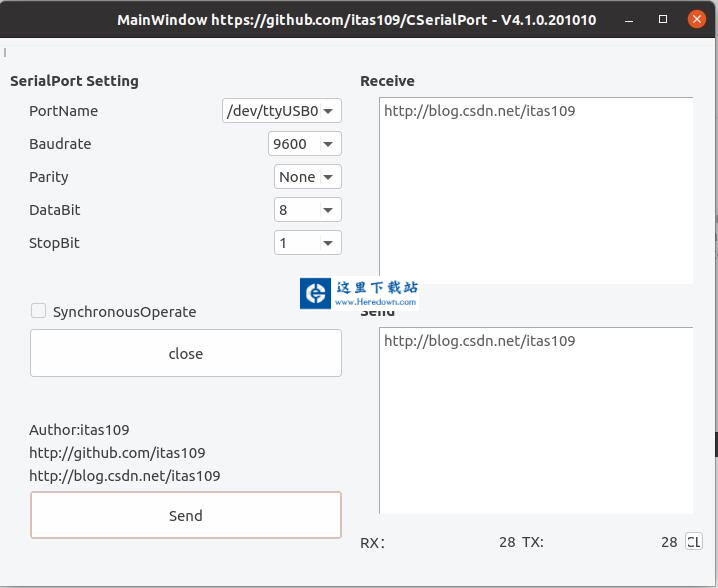Open the Parity dropdown showing None

(x=308, y=177)
